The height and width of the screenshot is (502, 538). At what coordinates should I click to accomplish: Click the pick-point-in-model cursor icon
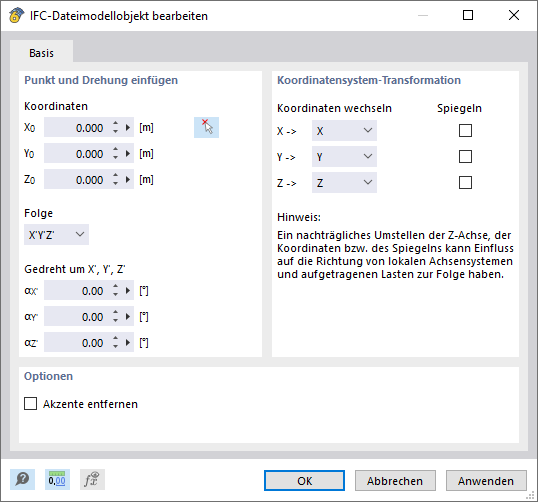pyautogui.click(x=206, y=128)
